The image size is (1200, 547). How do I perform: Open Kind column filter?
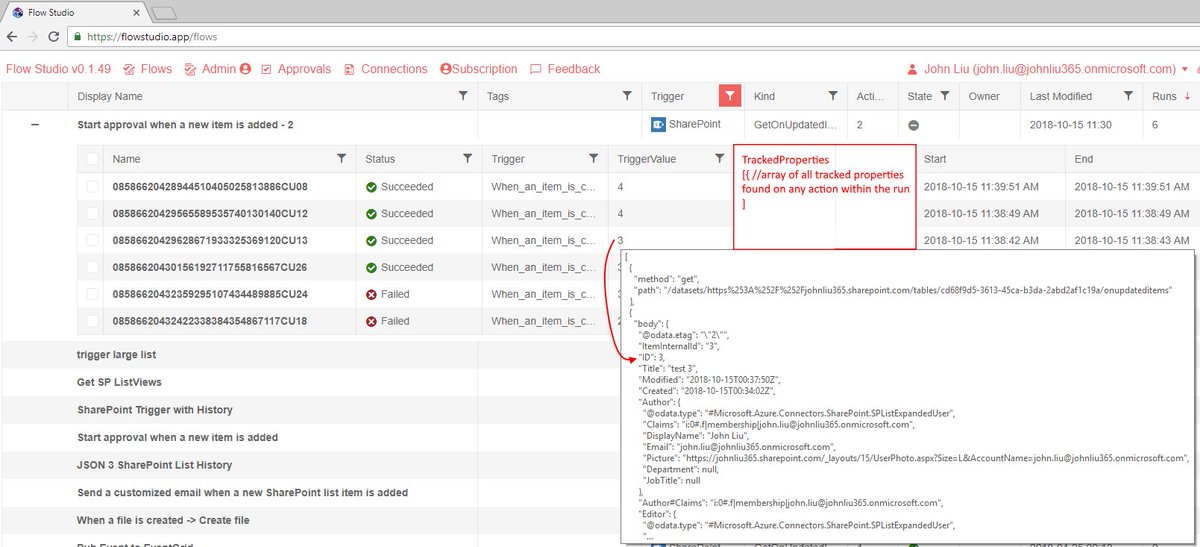pyautogui.click(x=833, y=96)
